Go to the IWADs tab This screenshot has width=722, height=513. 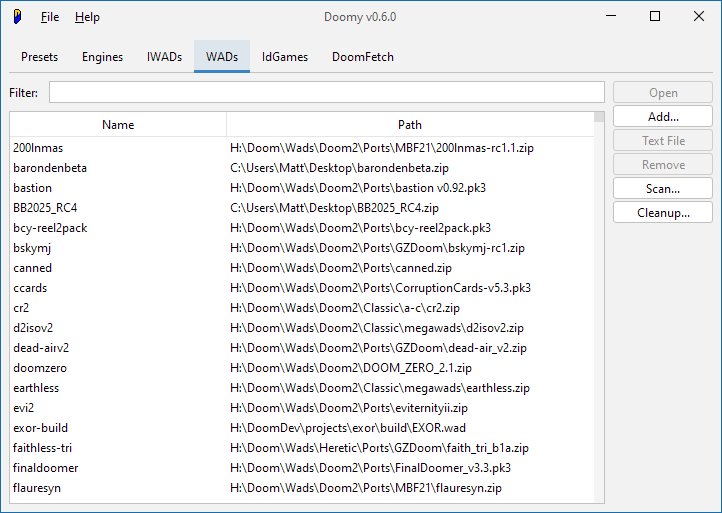(x=164, y=57)
